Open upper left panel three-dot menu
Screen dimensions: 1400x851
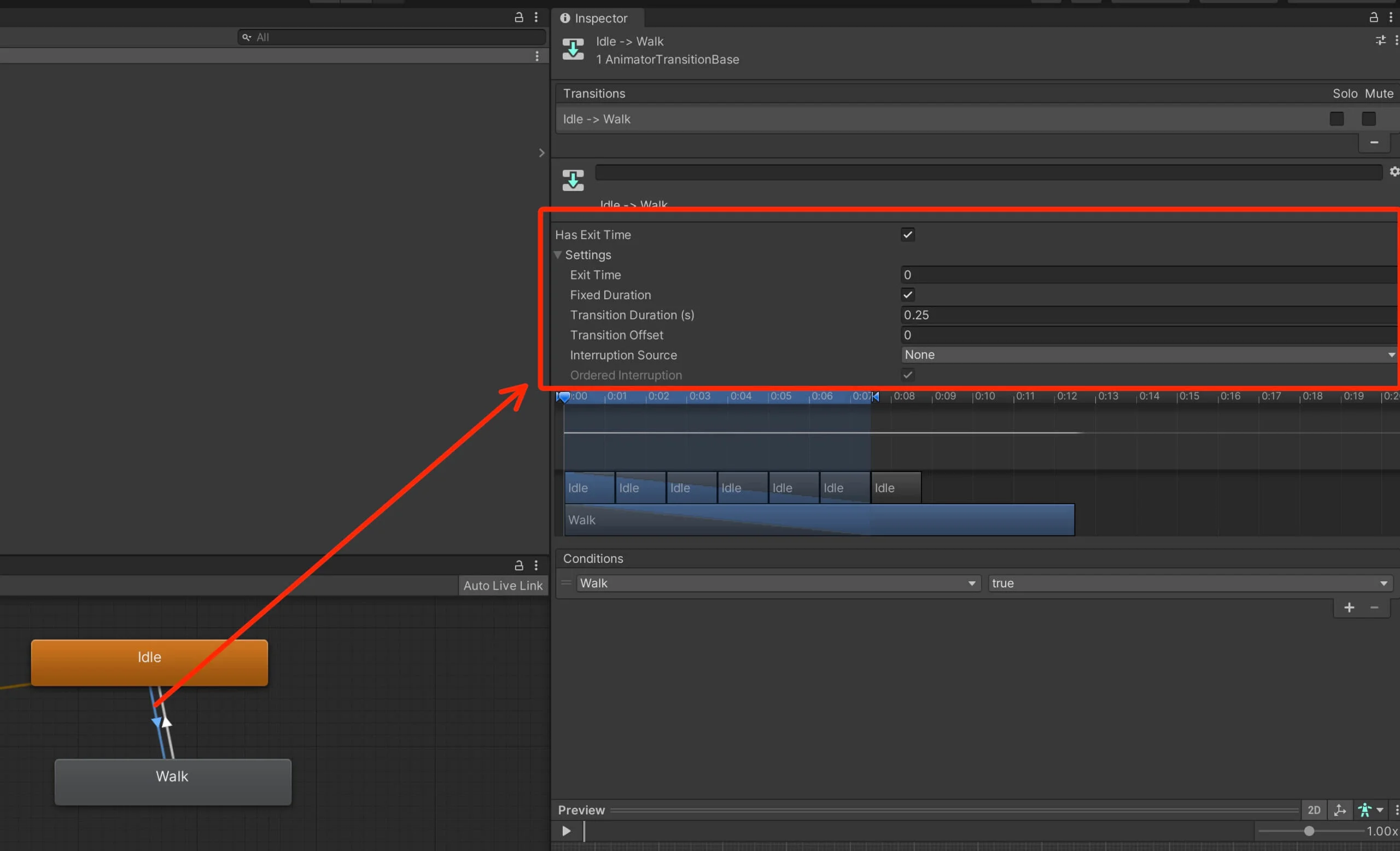tap(536, 18)
